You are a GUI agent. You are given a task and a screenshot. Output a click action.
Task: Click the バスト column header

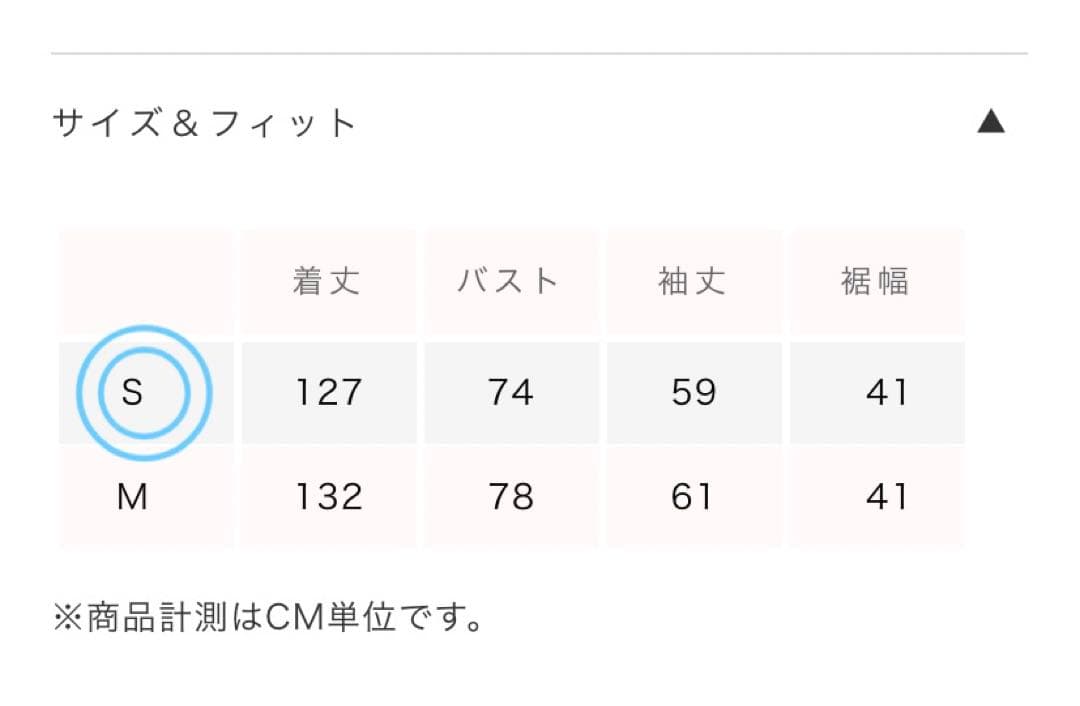point(509,282)
